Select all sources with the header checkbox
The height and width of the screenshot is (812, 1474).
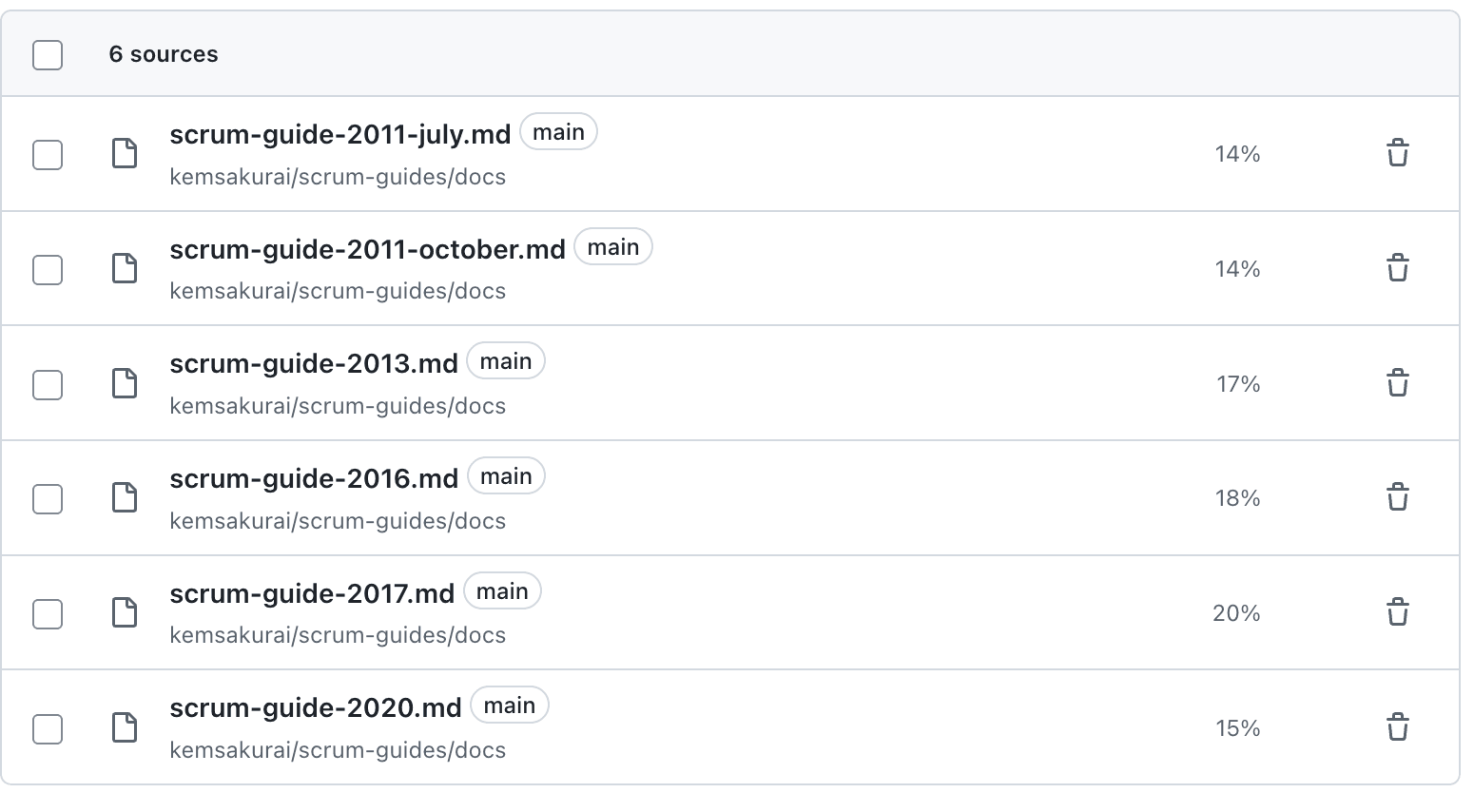click(x=47, y=55)
